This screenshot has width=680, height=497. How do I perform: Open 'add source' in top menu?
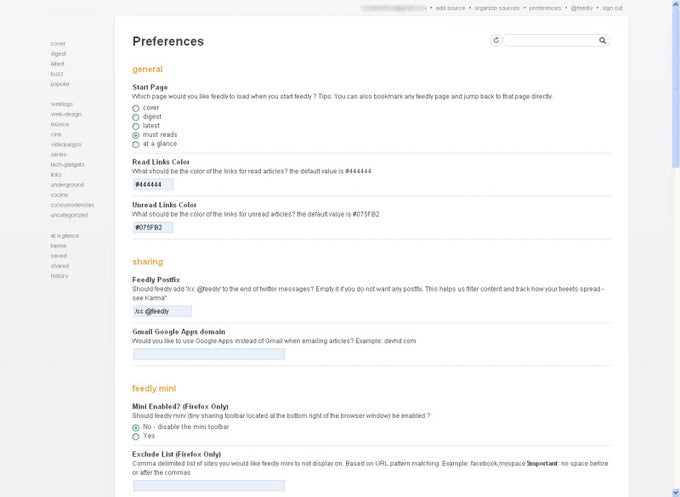click(452, 8)
